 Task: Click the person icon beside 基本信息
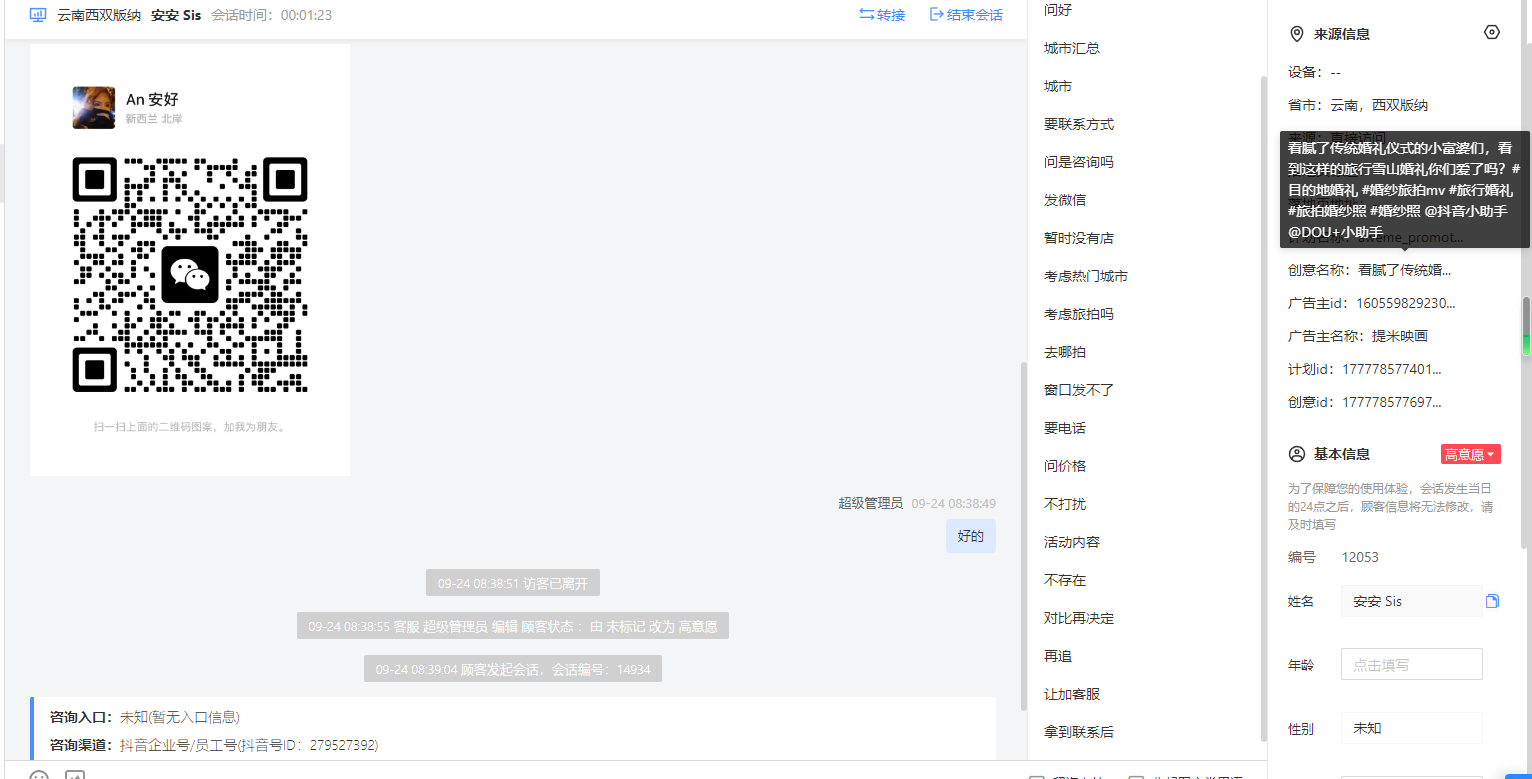pyautogui.click(x=1297, y=454)
